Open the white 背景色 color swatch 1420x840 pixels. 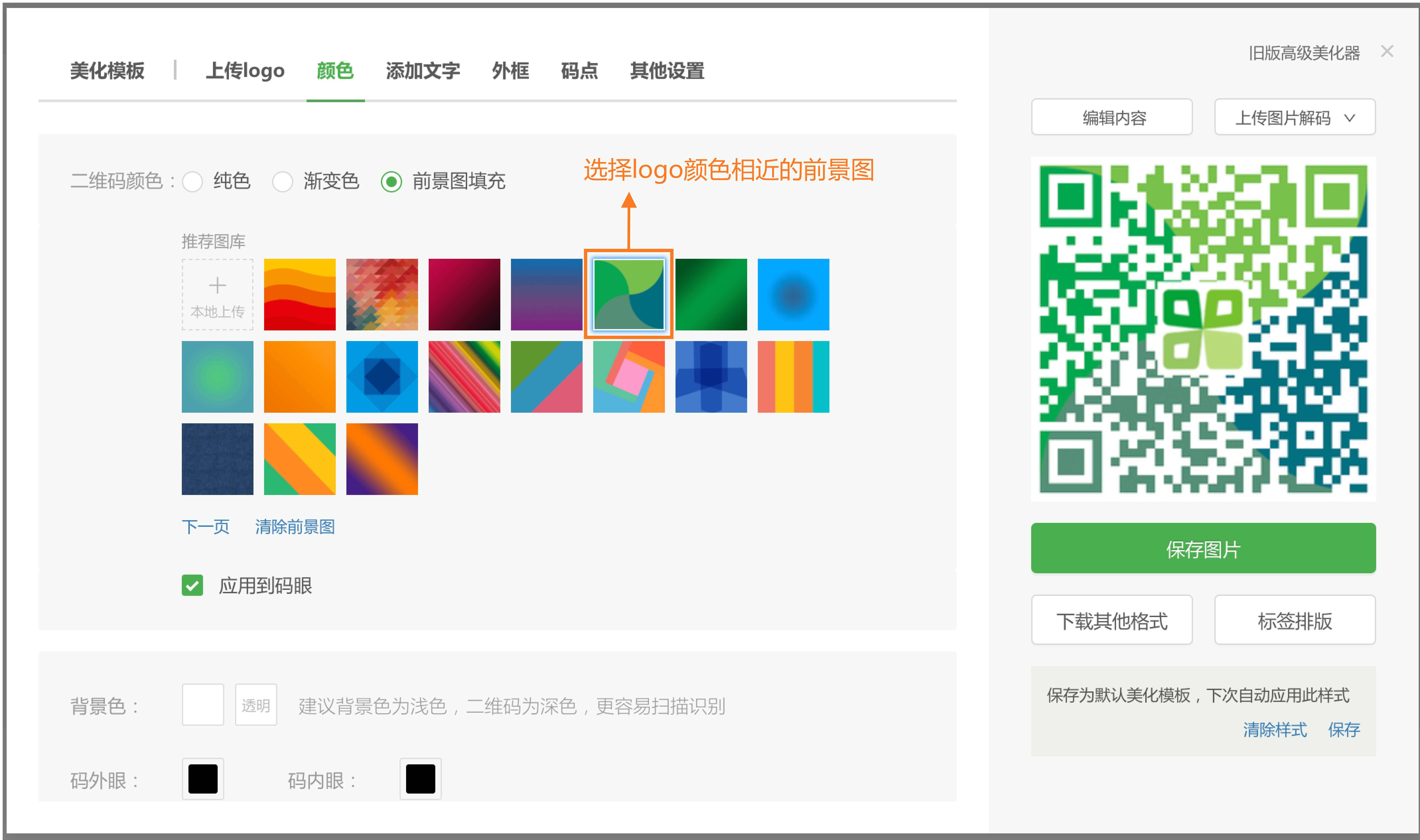[x=203, y=705]
